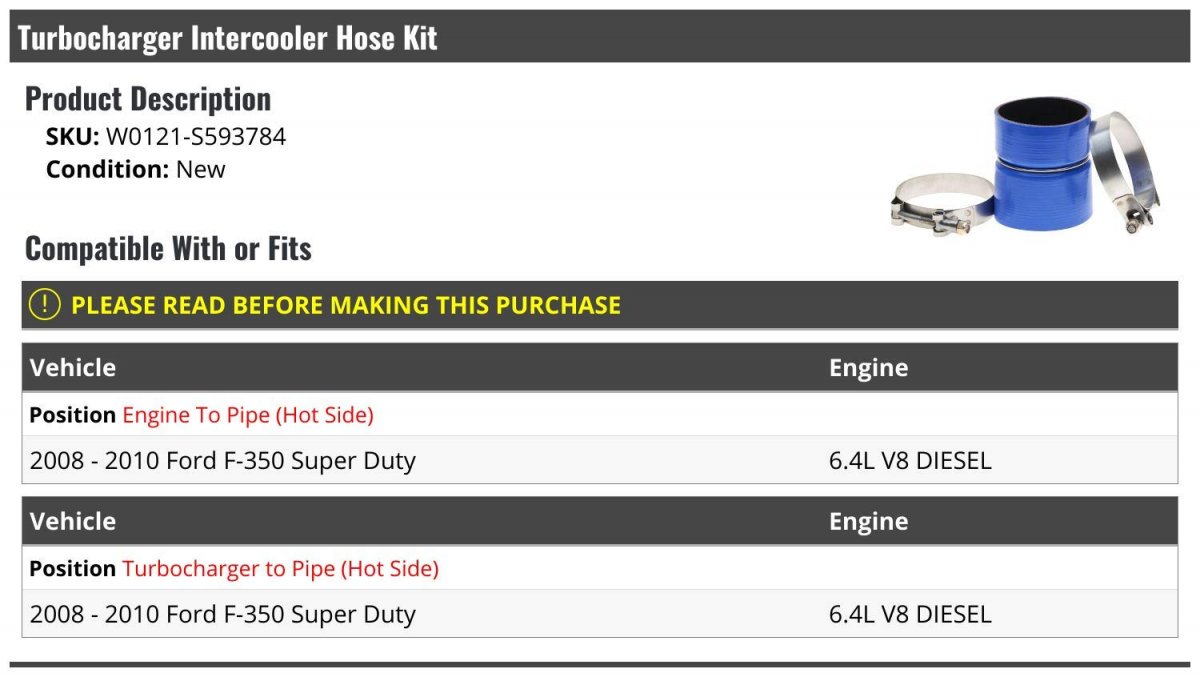Select the second 2008 - 2010 Ford F-350 Super Duty row
The image size is (1200, 677).
600,614
